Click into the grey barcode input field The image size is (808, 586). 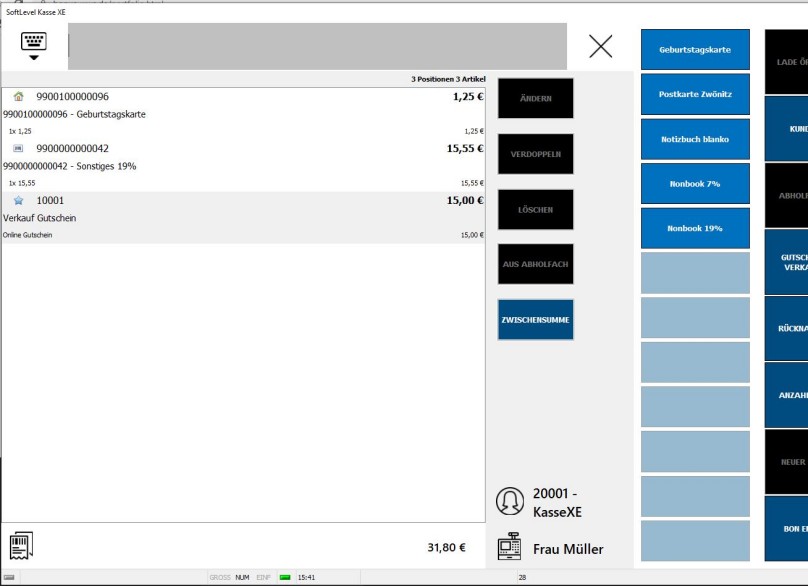(317, 46)
